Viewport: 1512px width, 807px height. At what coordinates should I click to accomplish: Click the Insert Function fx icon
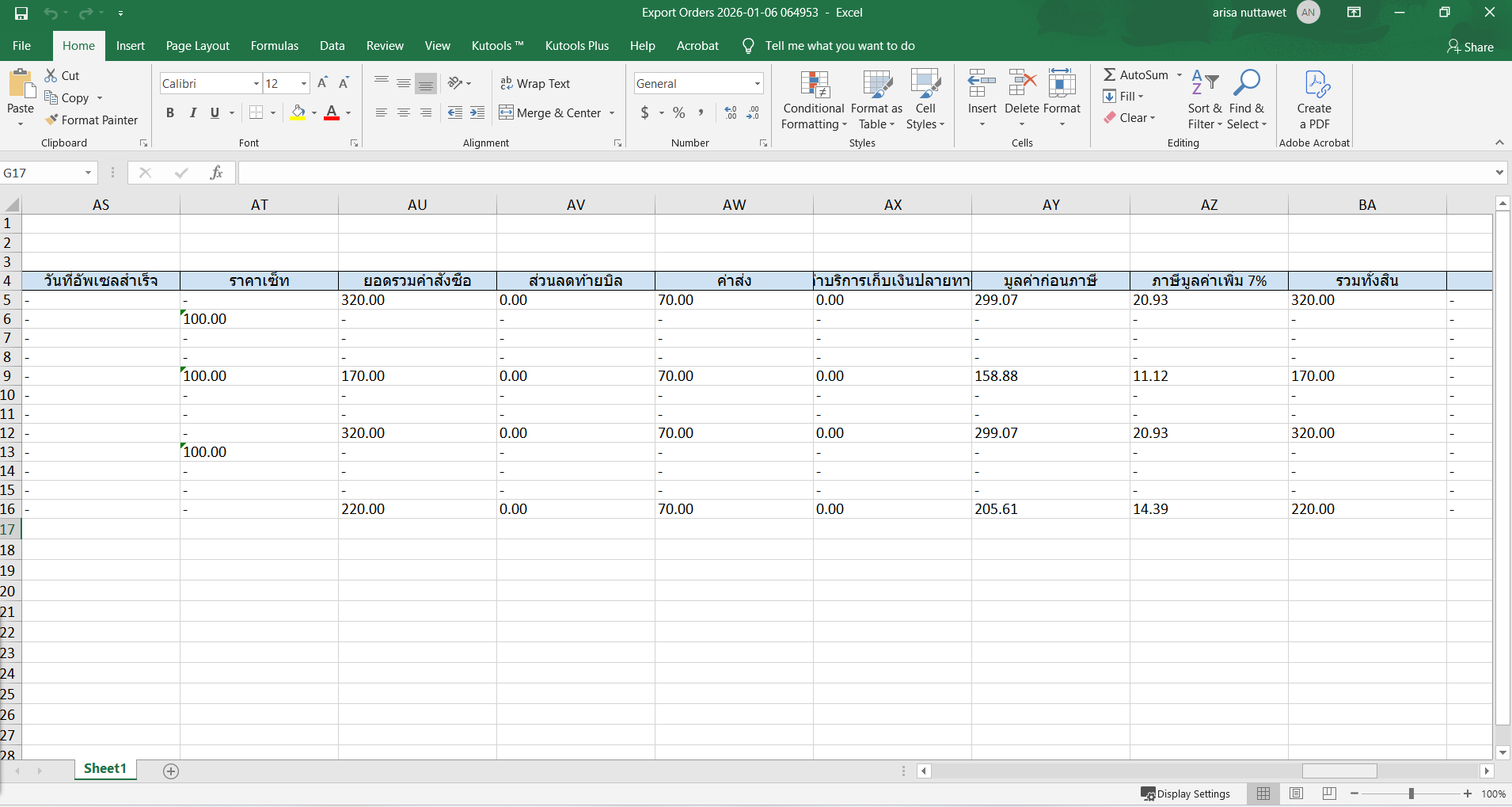click(x=216, y=173)
